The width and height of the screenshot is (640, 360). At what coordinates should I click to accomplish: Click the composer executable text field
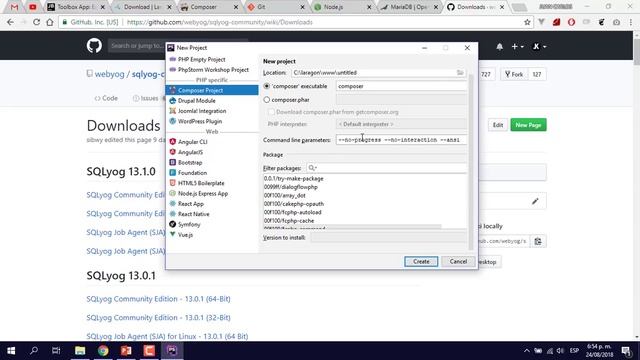pos(401,86)
